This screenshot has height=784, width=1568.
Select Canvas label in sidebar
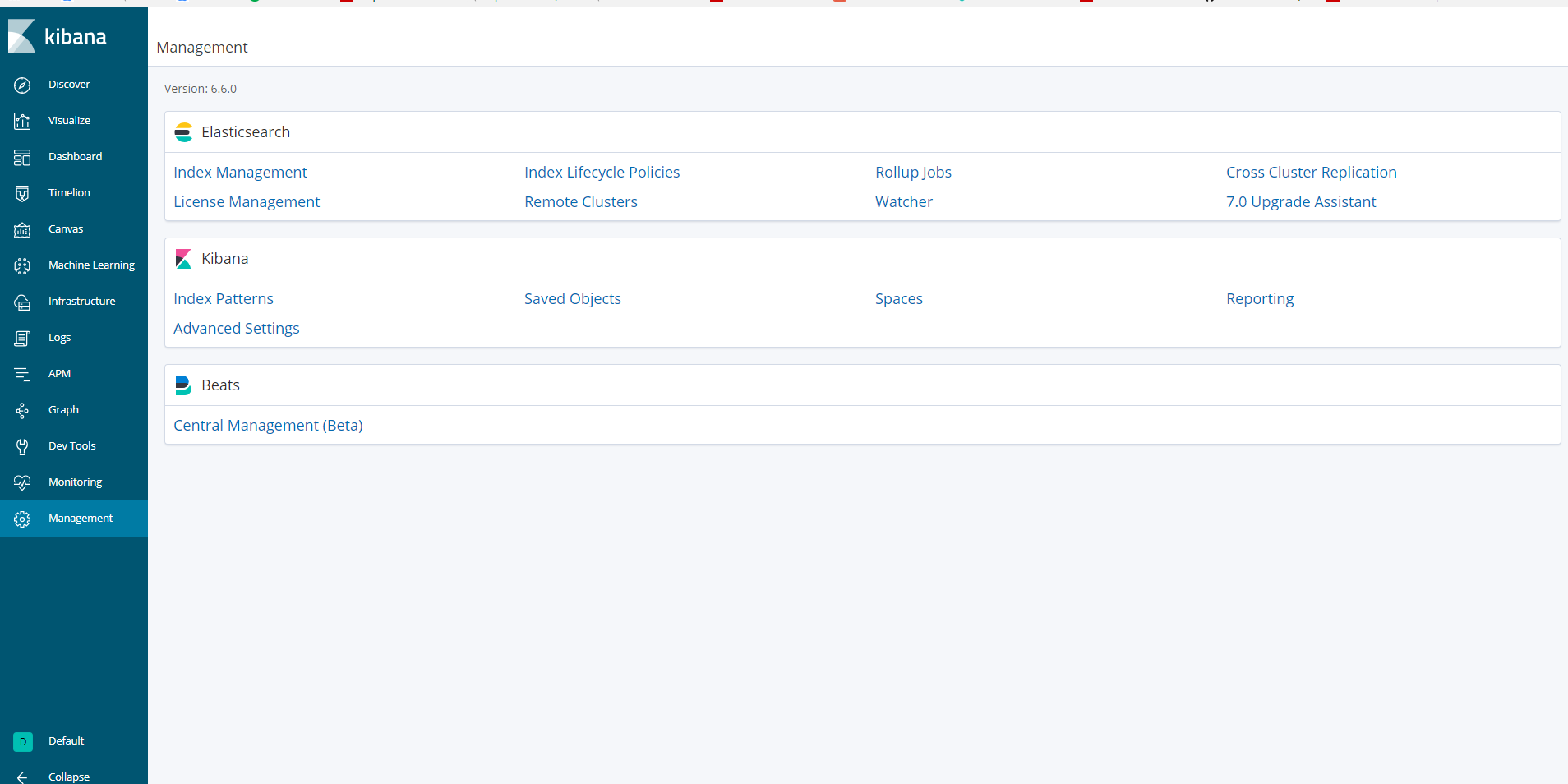point(66,229)
